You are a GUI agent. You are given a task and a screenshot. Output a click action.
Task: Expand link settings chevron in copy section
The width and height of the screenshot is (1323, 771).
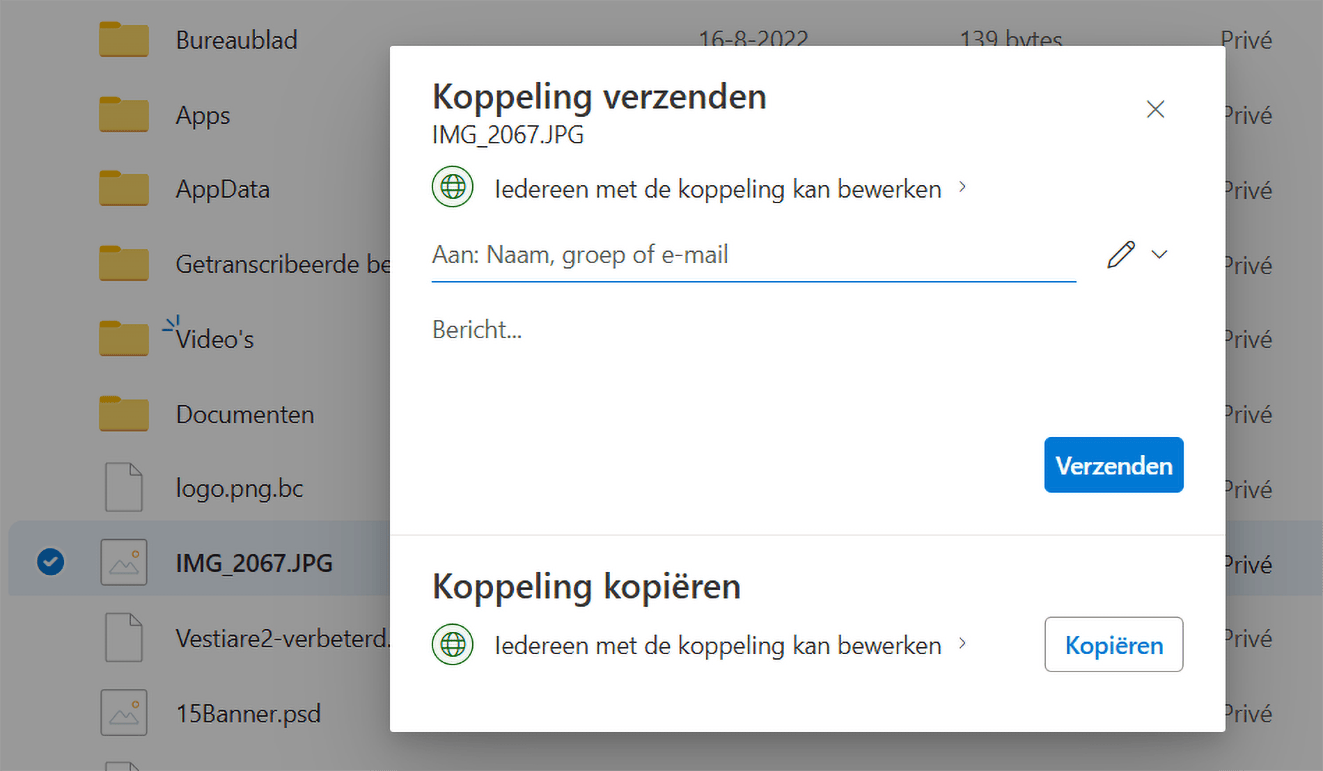[962, 644]
